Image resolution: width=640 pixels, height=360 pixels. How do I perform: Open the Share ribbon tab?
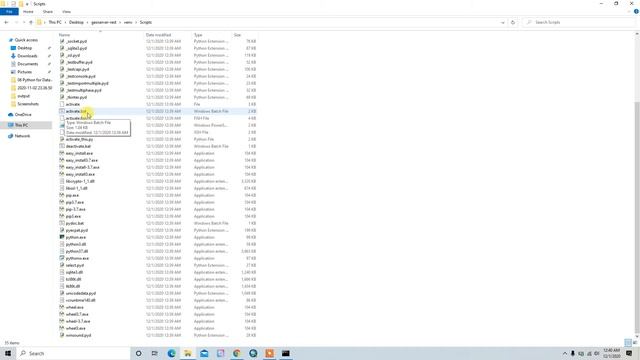point(48,11)
